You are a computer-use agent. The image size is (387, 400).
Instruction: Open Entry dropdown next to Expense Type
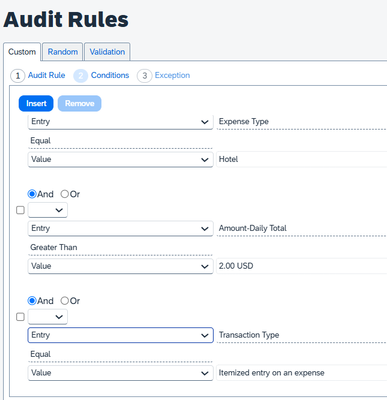[x=120, y=122]
